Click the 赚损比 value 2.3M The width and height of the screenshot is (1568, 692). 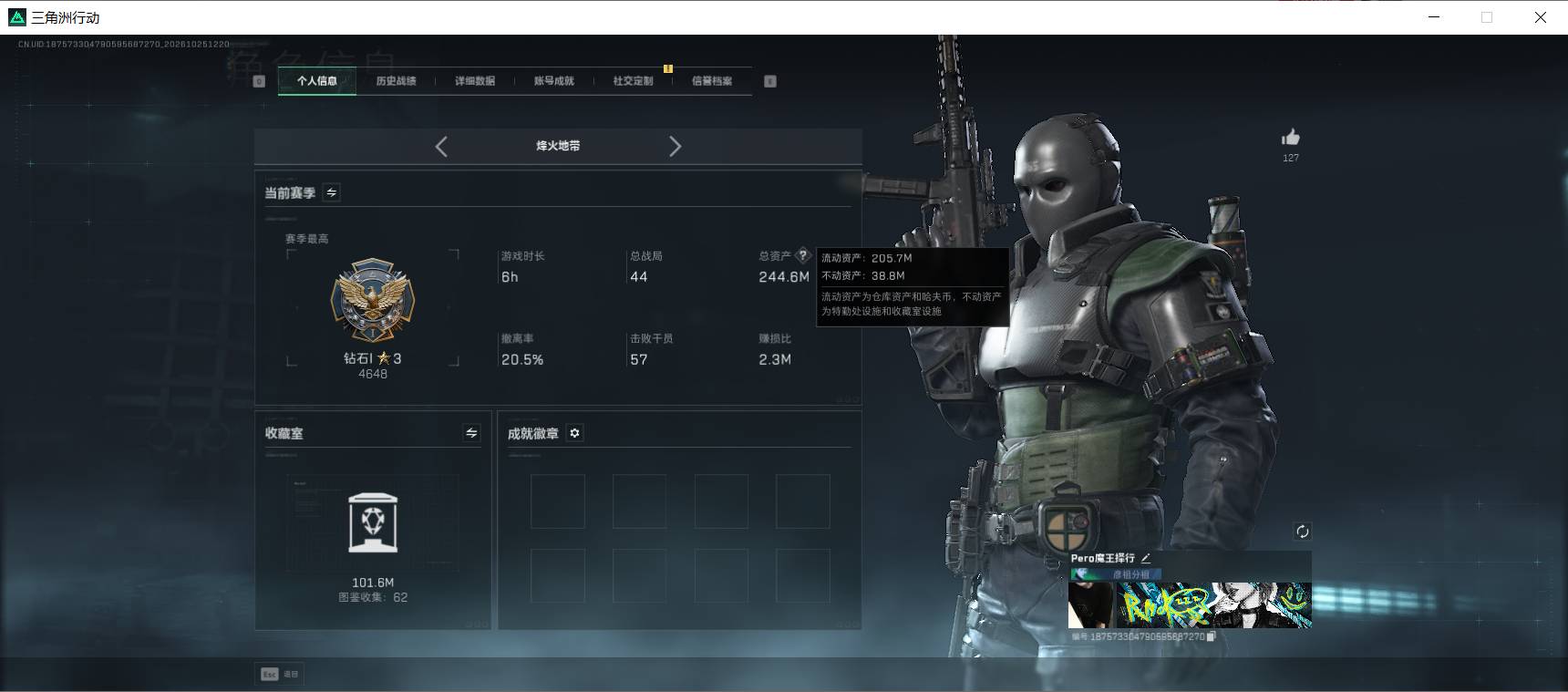[x=775, y=359]
